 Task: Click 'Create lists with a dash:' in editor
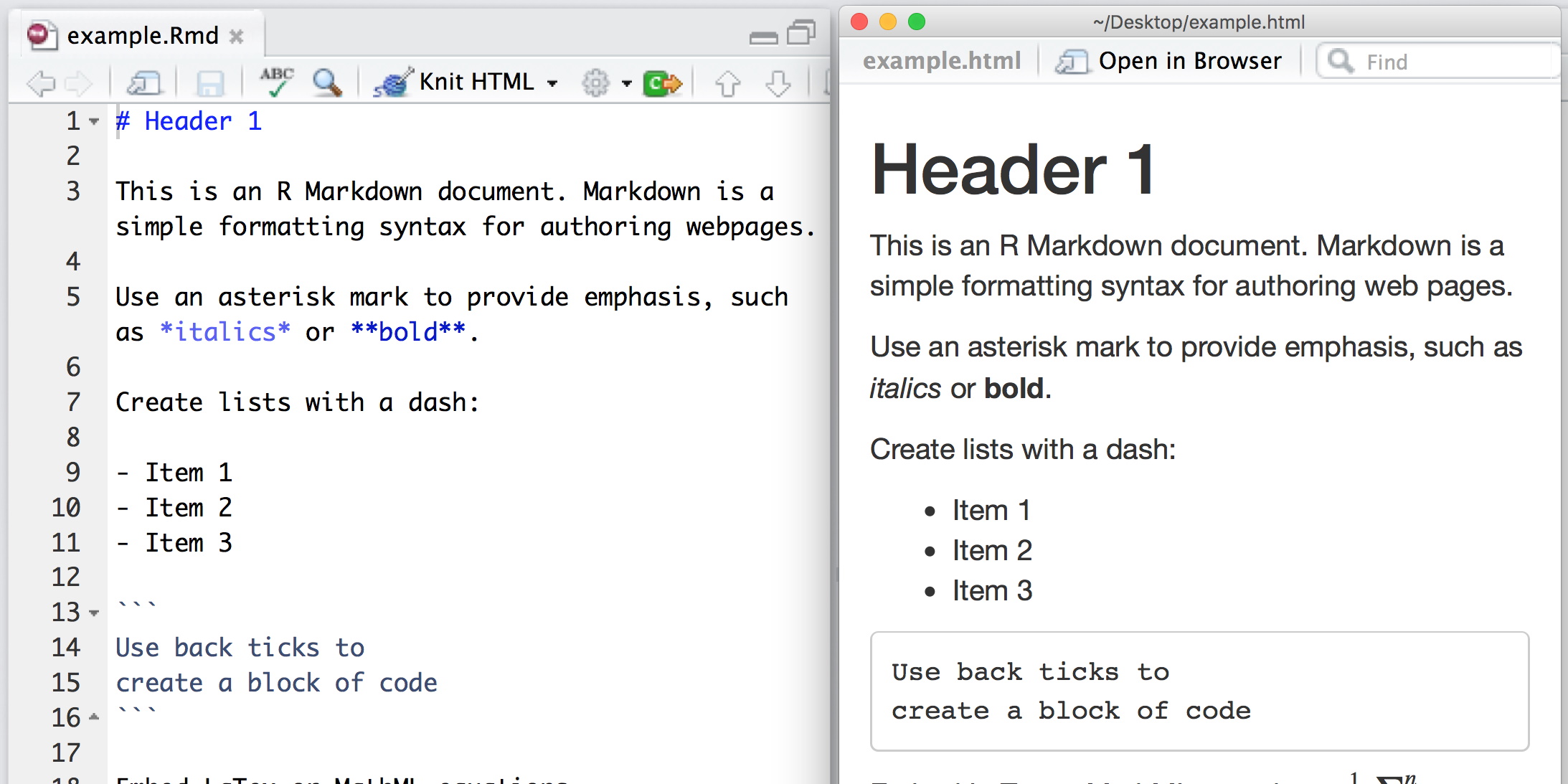click(x=297, y=402)
